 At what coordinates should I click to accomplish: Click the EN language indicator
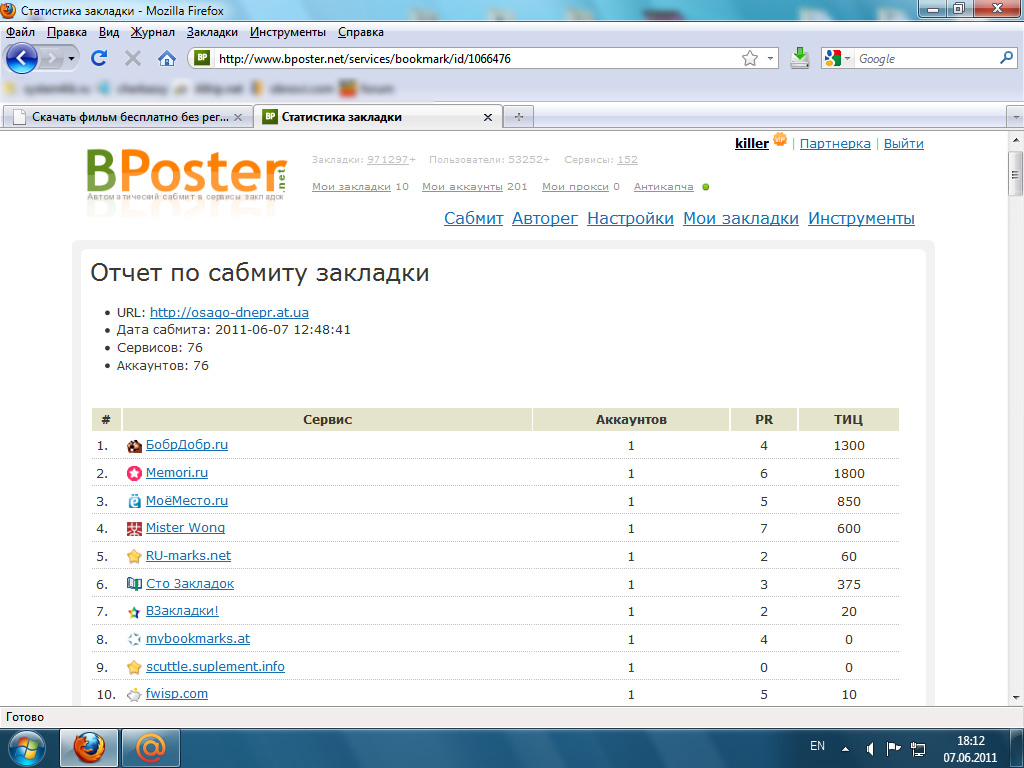817,746
